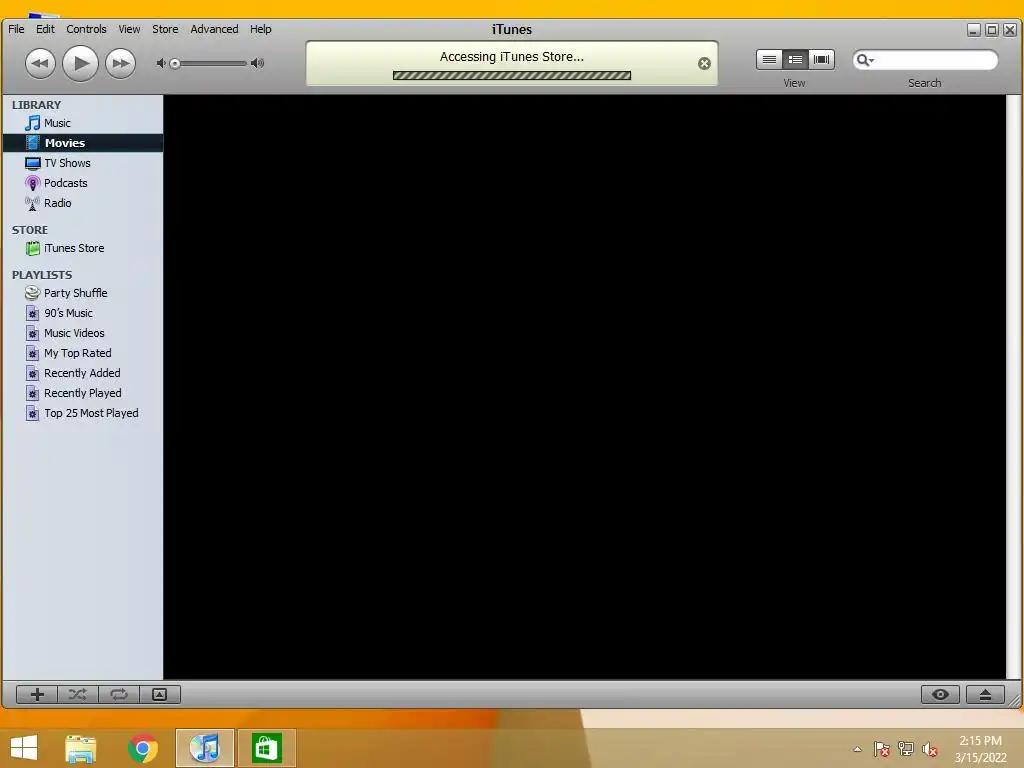Screen dimensions: 1024x768
Task: Open Windows Store from the taskbar
Action: click(x=266, y=748)
